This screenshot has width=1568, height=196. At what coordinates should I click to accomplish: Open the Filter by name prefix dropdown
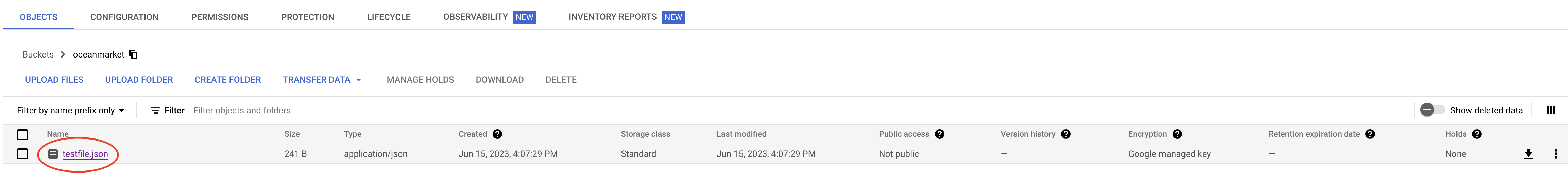(x=71, y=110)
